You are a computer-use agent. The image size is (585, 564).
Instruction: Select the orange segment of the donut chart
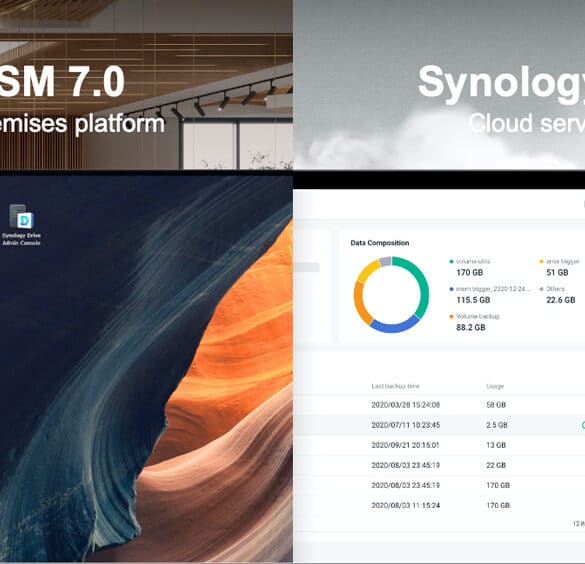tap(360, 303)
